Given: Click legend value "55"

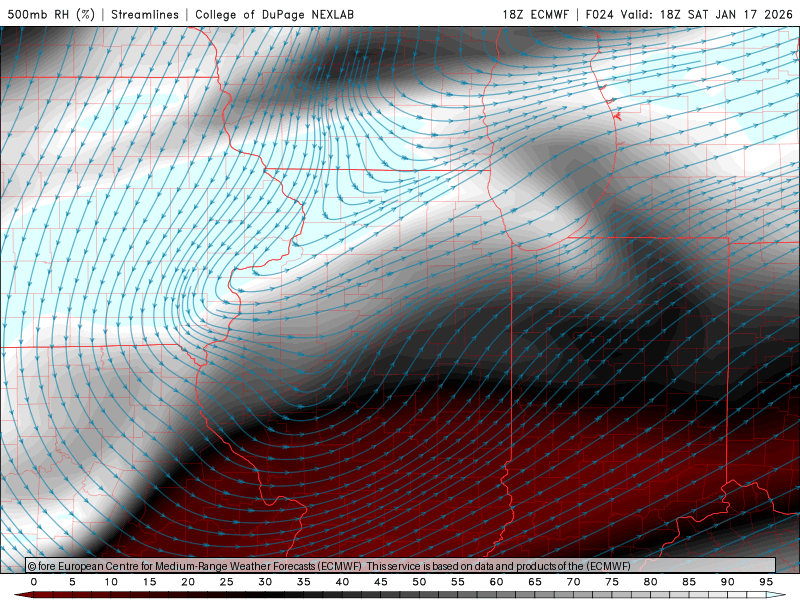Looking at the screenshot, I should point(458,582).
